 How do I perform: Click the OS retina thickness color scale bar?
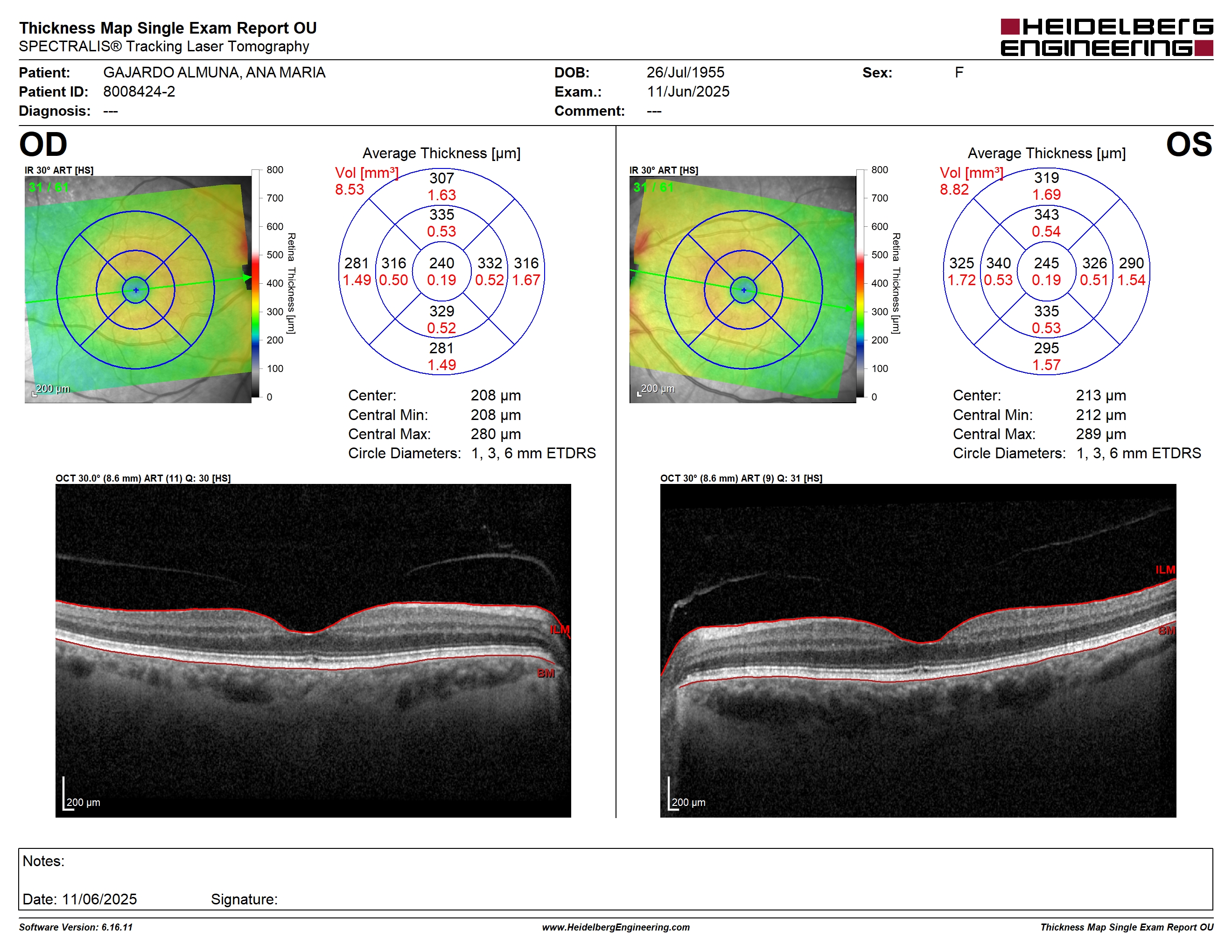[x=860, y=284]
